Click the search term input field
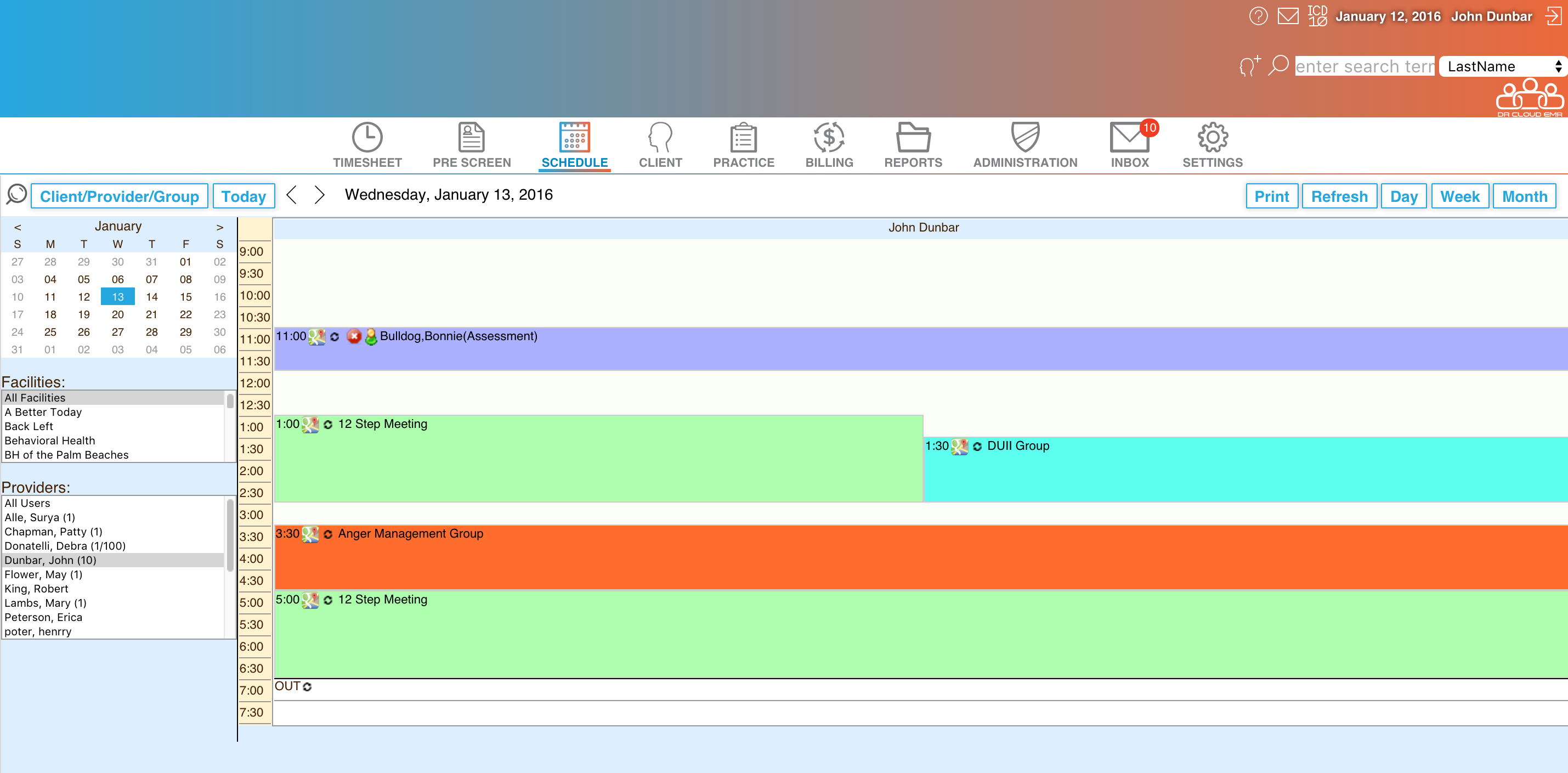 pyautogui.click(x=1364, y=66)
